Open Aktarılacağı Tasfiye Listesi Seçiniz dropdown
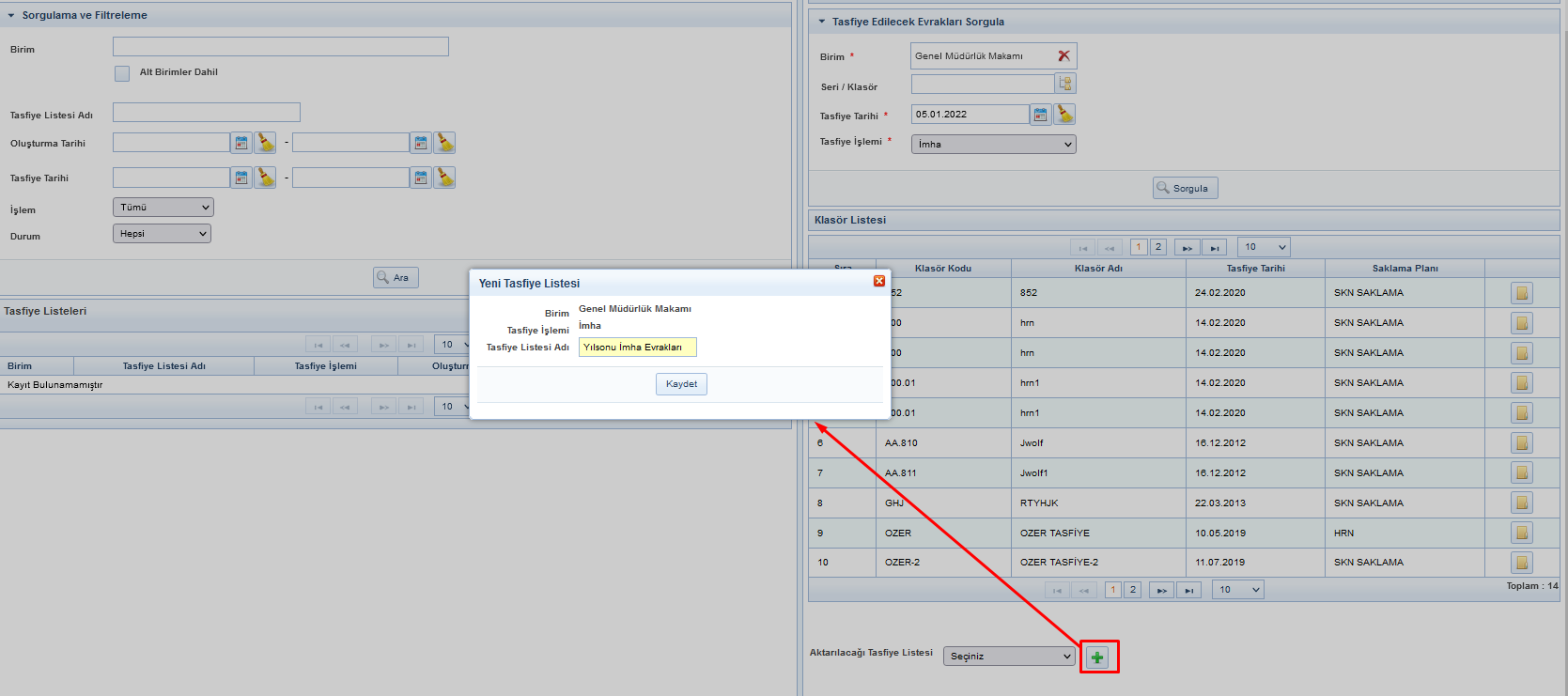The width and height of the screenshot is (1568, 696). [x=1009, y=657]
